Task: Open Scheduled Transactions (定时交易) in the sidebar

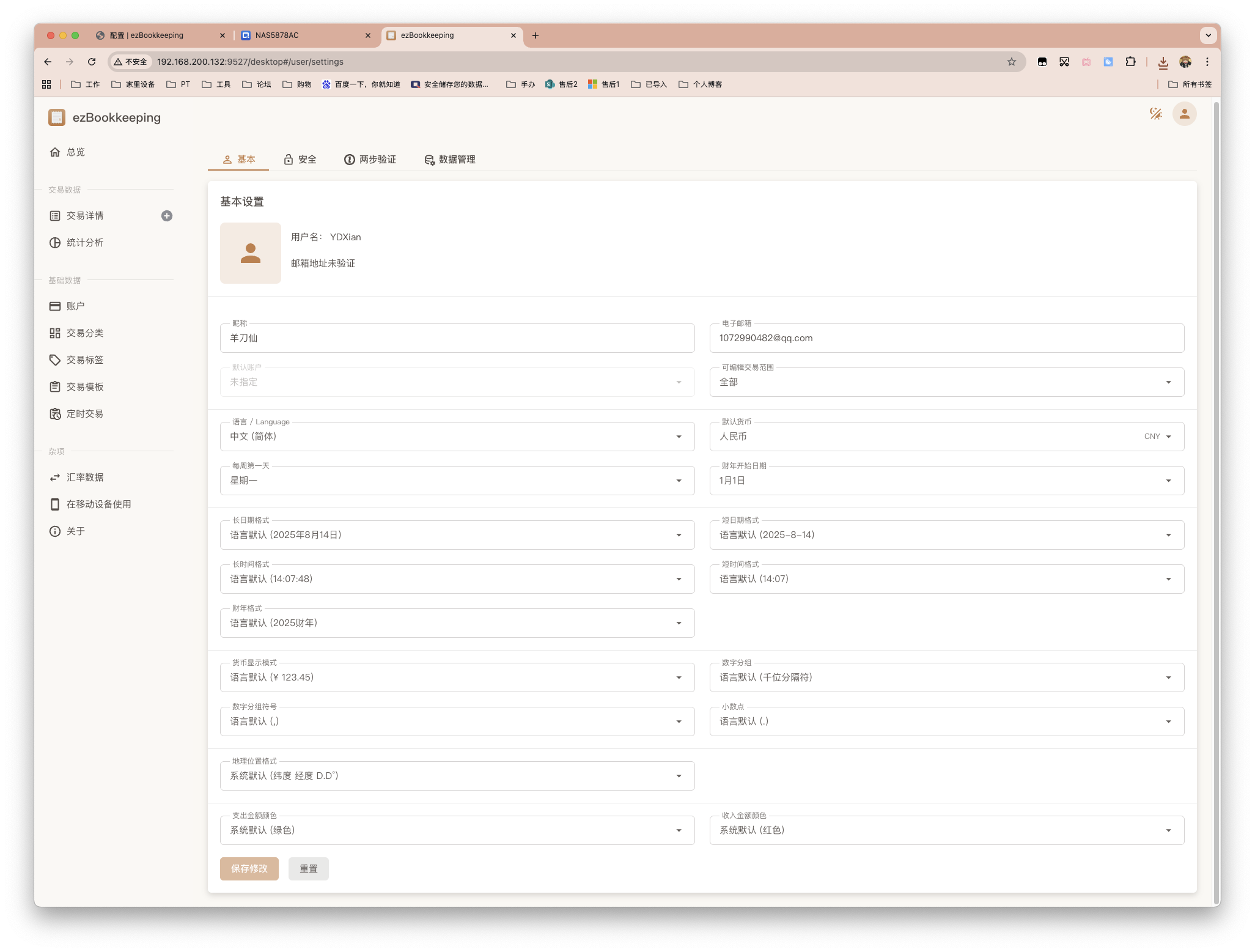Action: 84,414
